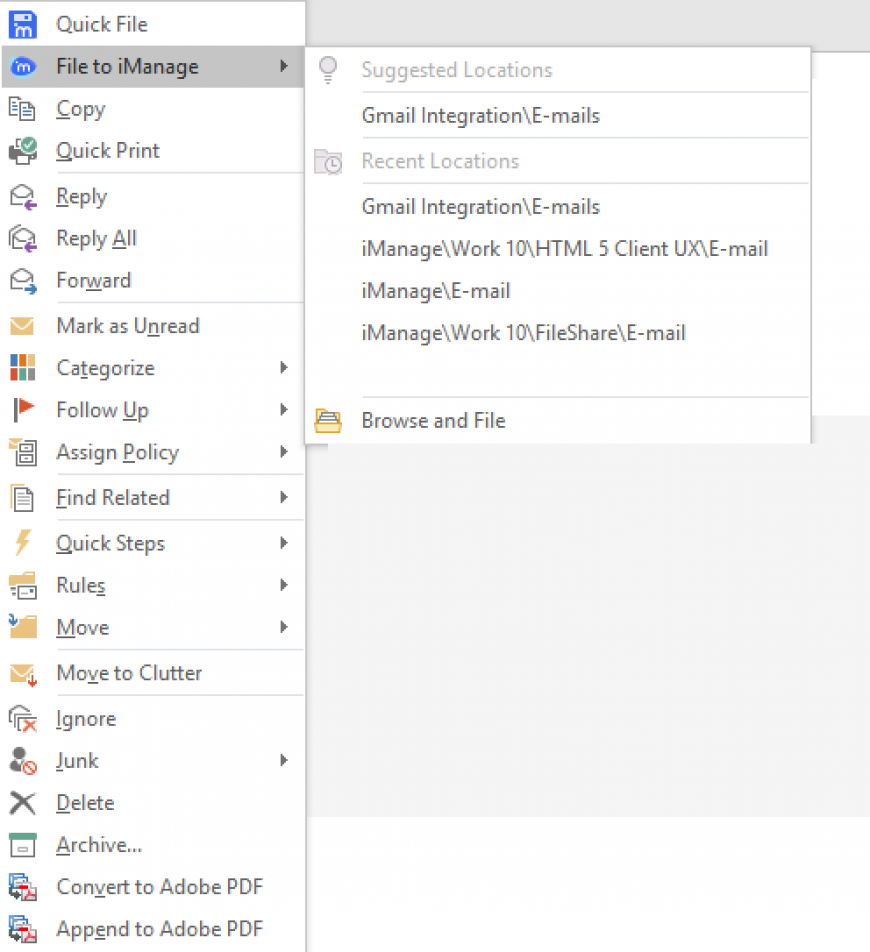Select the Archive... menu entry
870x952 pixels.
click(153, 845)
